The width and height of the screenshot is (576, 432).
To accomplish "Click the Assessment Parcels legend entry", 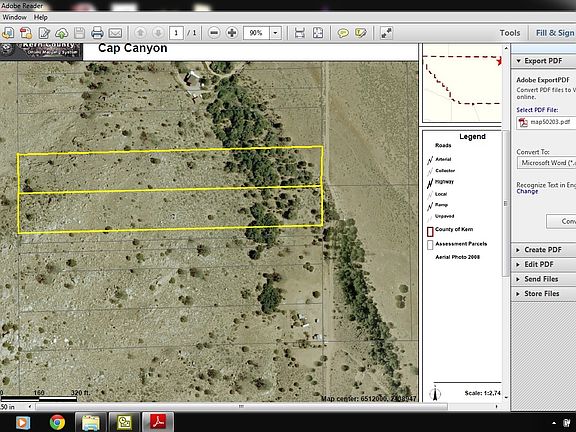I will (457, 244).
